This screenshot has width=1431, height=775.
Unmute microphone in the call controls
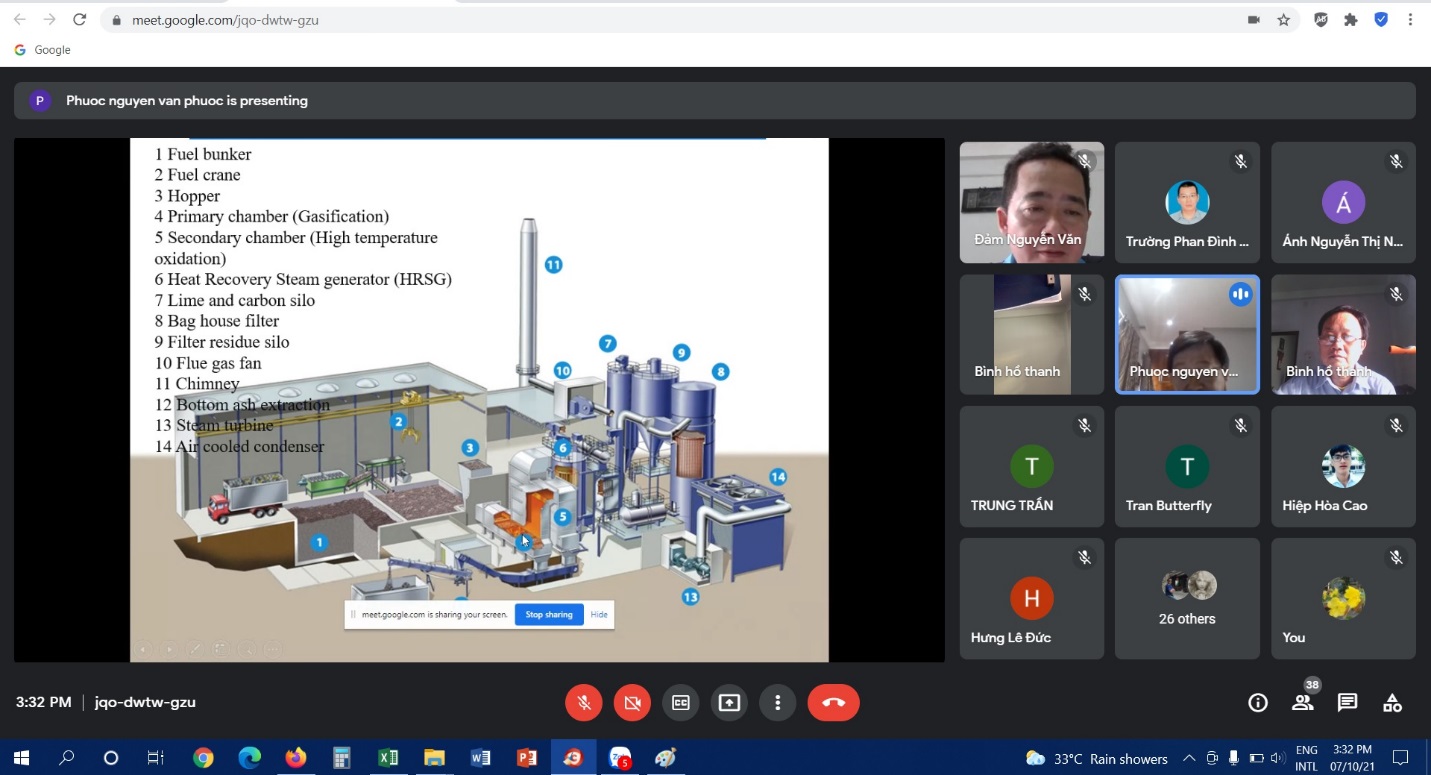click(x=584, y=703)
